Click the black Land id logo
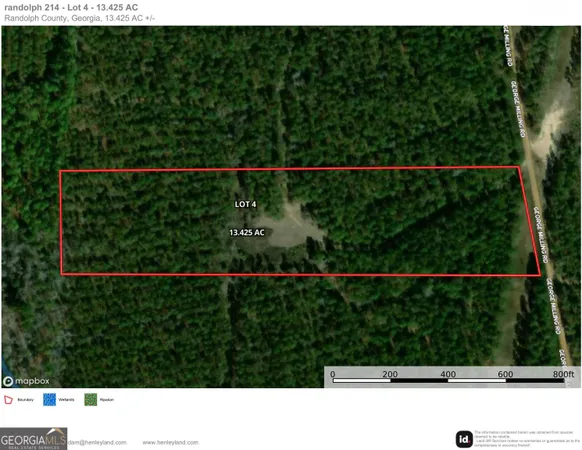This screenshot has height=450, width=582. pos(464,439)
